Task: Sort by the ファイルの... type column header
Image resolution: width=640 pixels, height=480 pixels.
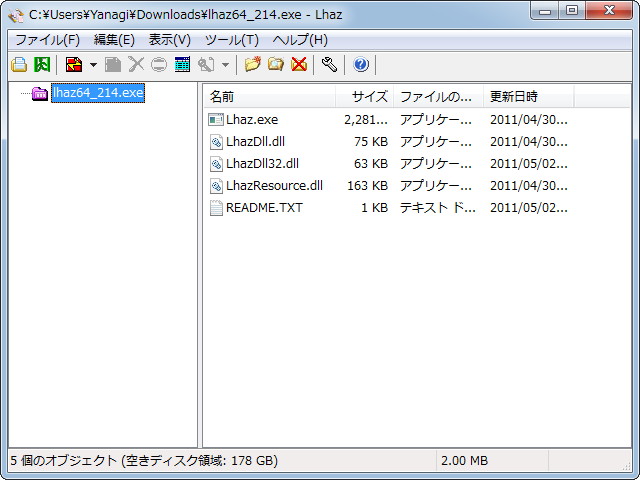Action: tap(439, 97)
